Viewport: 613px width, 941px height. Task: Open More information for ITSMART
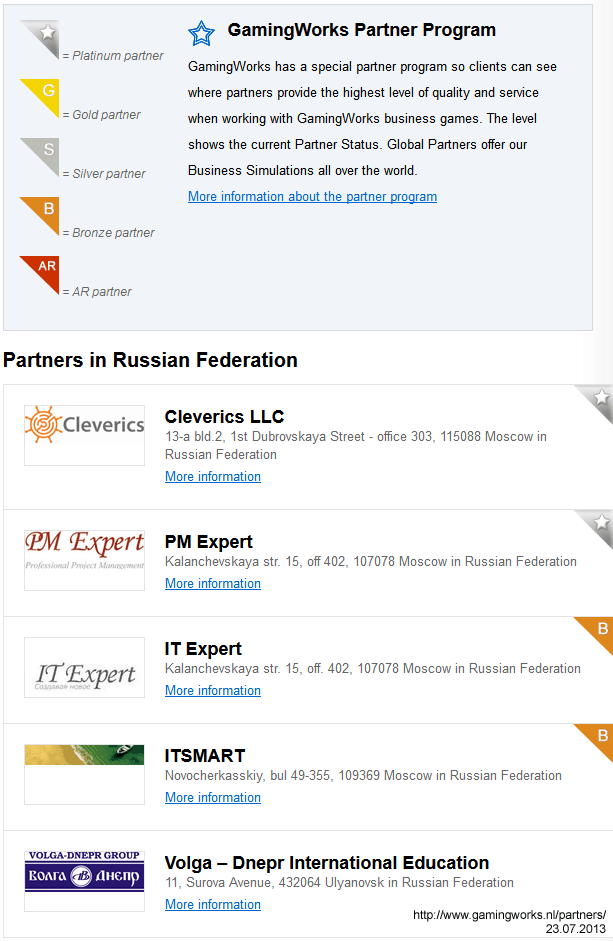pyautogui.click(x=213, y=797)
